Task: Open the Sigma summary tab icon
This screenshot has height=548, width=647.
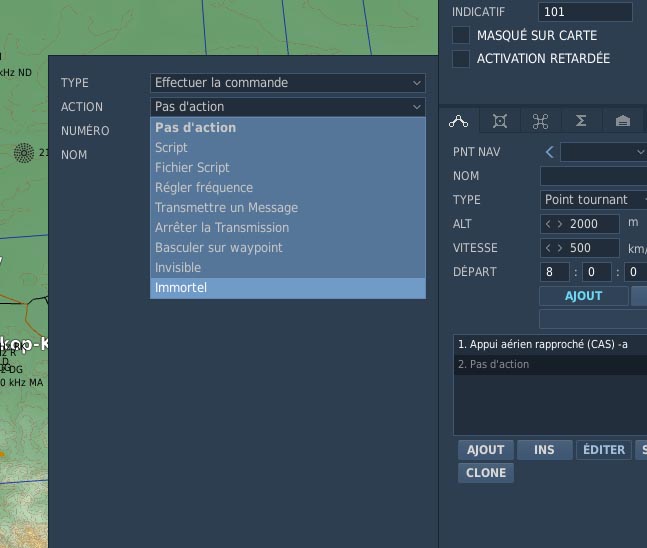Action: 581,121
